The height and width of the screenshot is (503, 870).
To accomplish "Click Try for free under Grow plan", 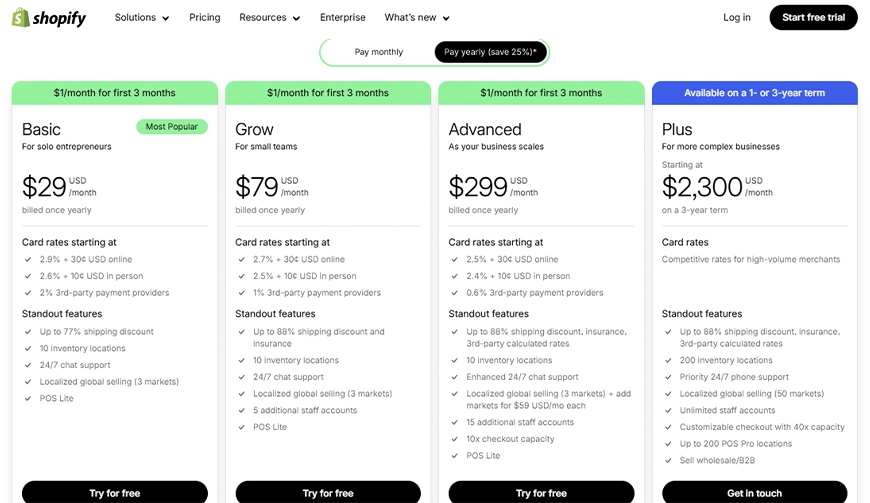I will click(x=328, y=492).
